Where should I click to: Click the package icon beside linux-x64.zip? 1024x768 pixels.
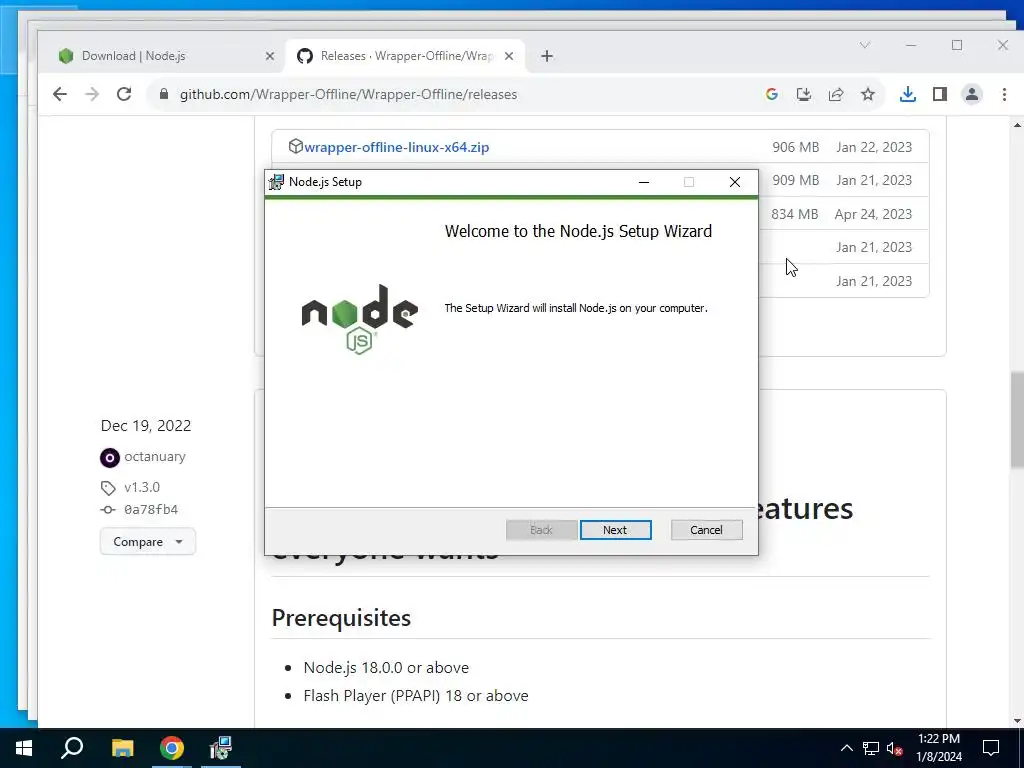point(295,146)
